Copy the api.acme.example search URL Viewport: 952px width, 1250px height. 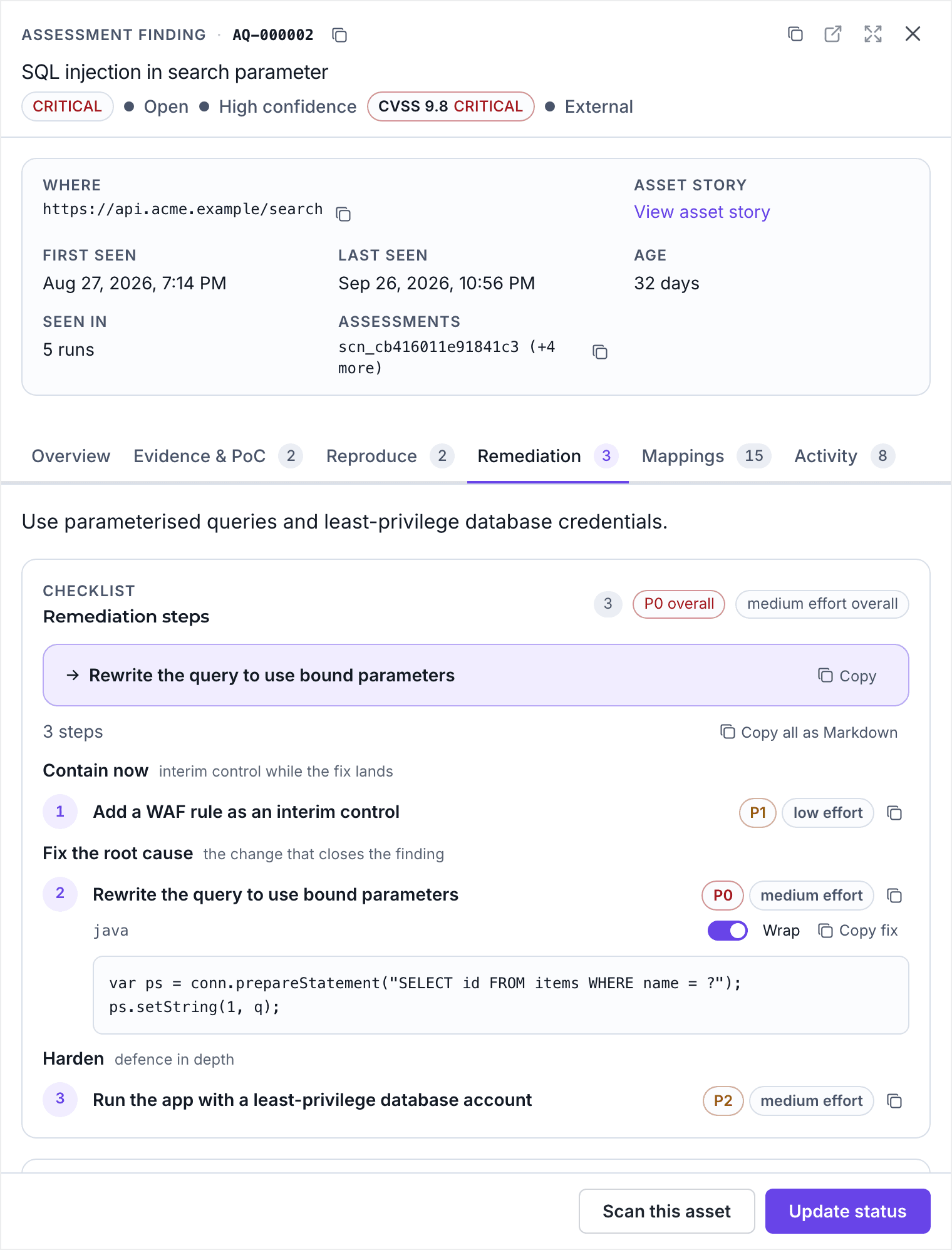(x=343, y=214)
